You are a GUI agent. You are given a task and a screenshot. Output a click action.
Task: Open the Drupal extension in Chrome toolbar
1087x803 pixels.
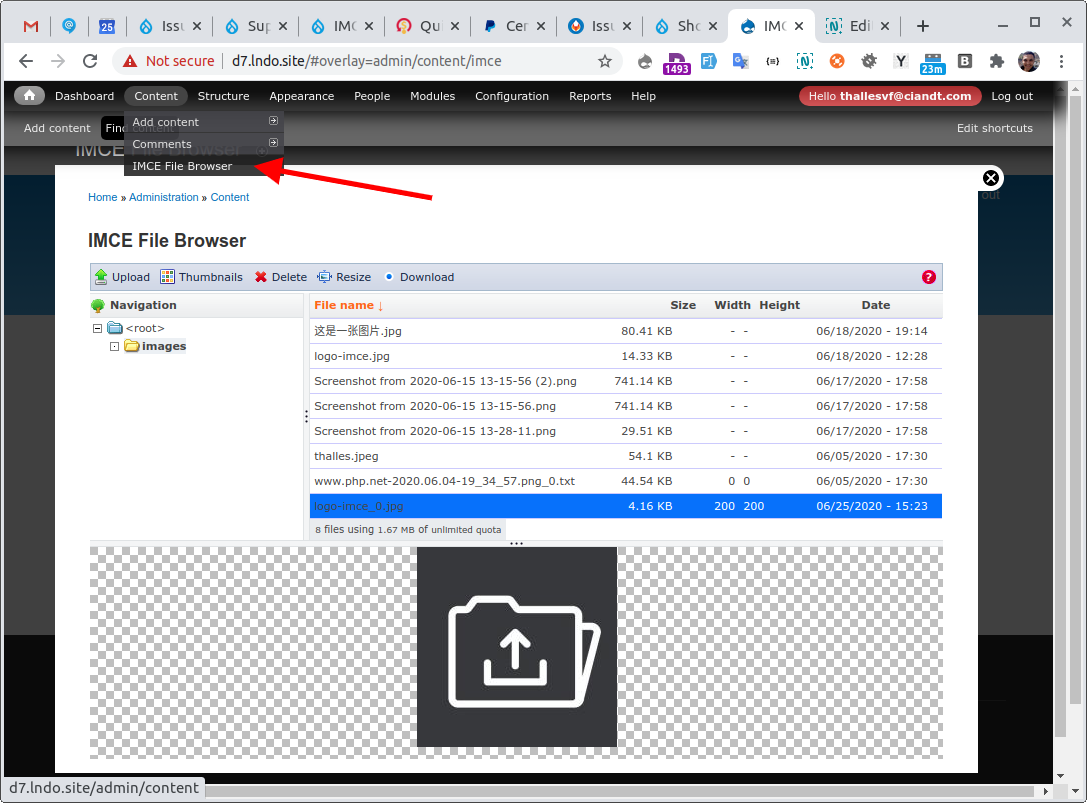click(x=644, y=61)
